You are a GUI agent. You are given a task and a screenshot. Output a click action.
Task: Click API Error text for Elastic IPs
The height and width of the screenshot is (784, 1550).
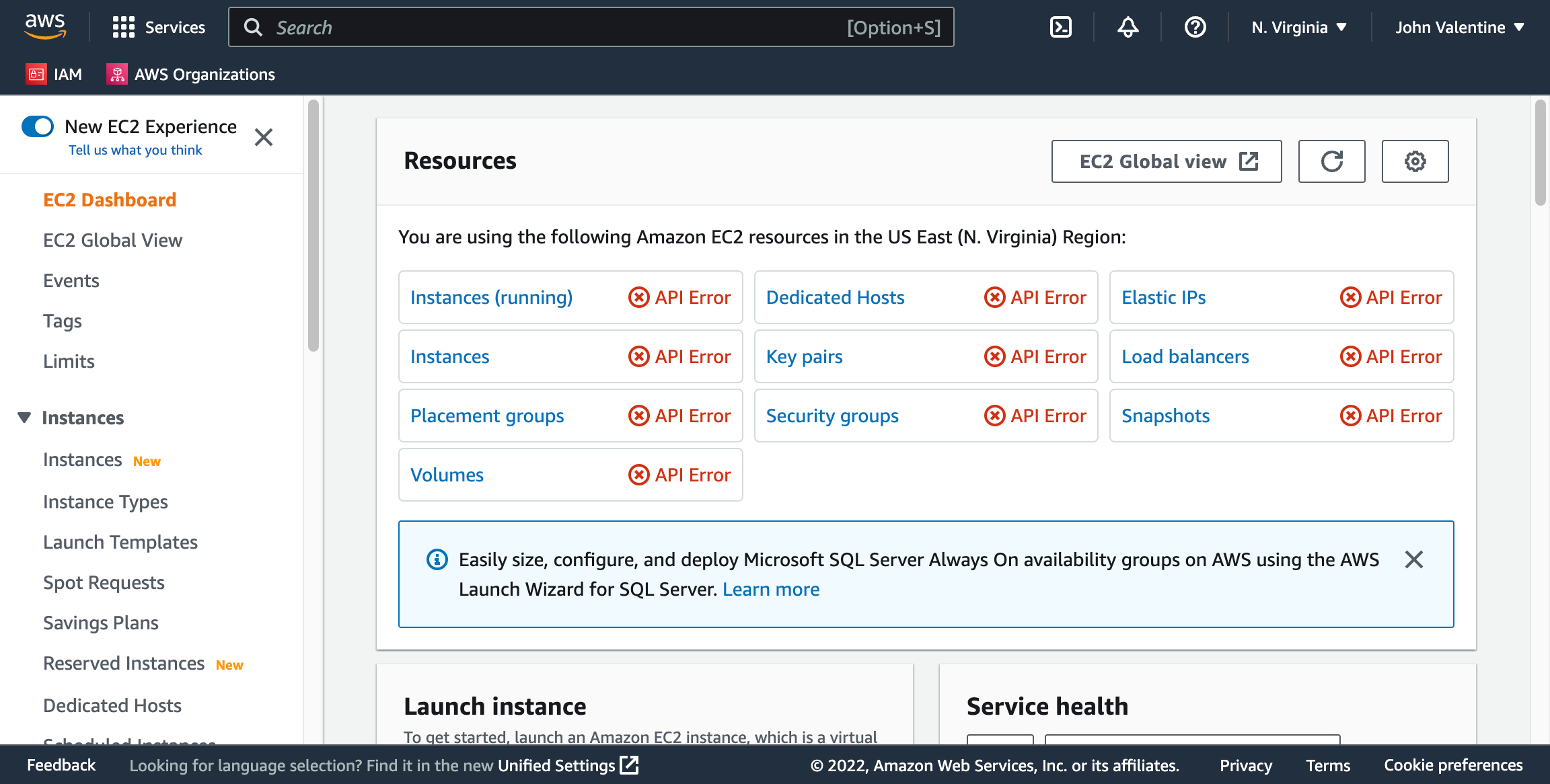point(1404,297)
